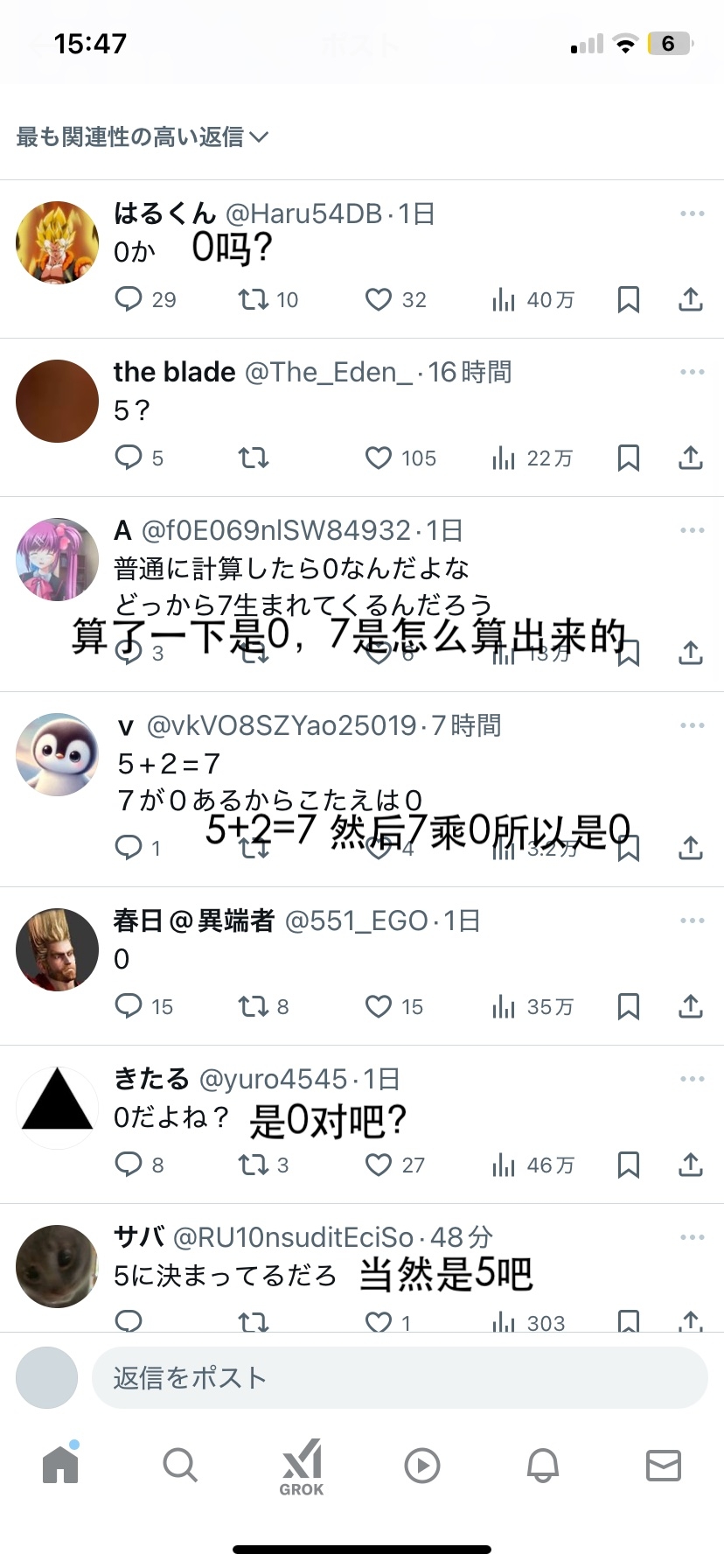Open the Grok tab icon

click(x=302, y=1466)
